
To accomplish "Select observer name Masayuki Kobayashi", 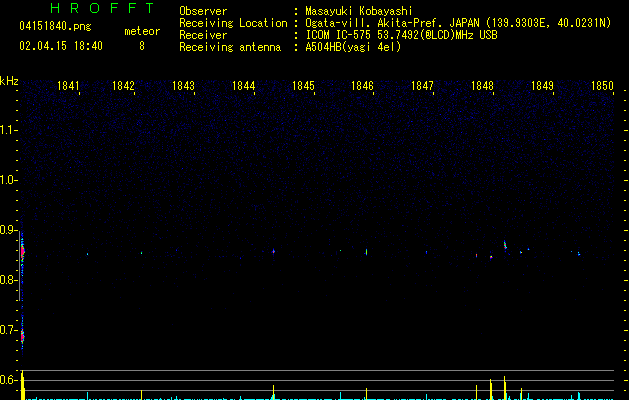I will tap(359, 11).
